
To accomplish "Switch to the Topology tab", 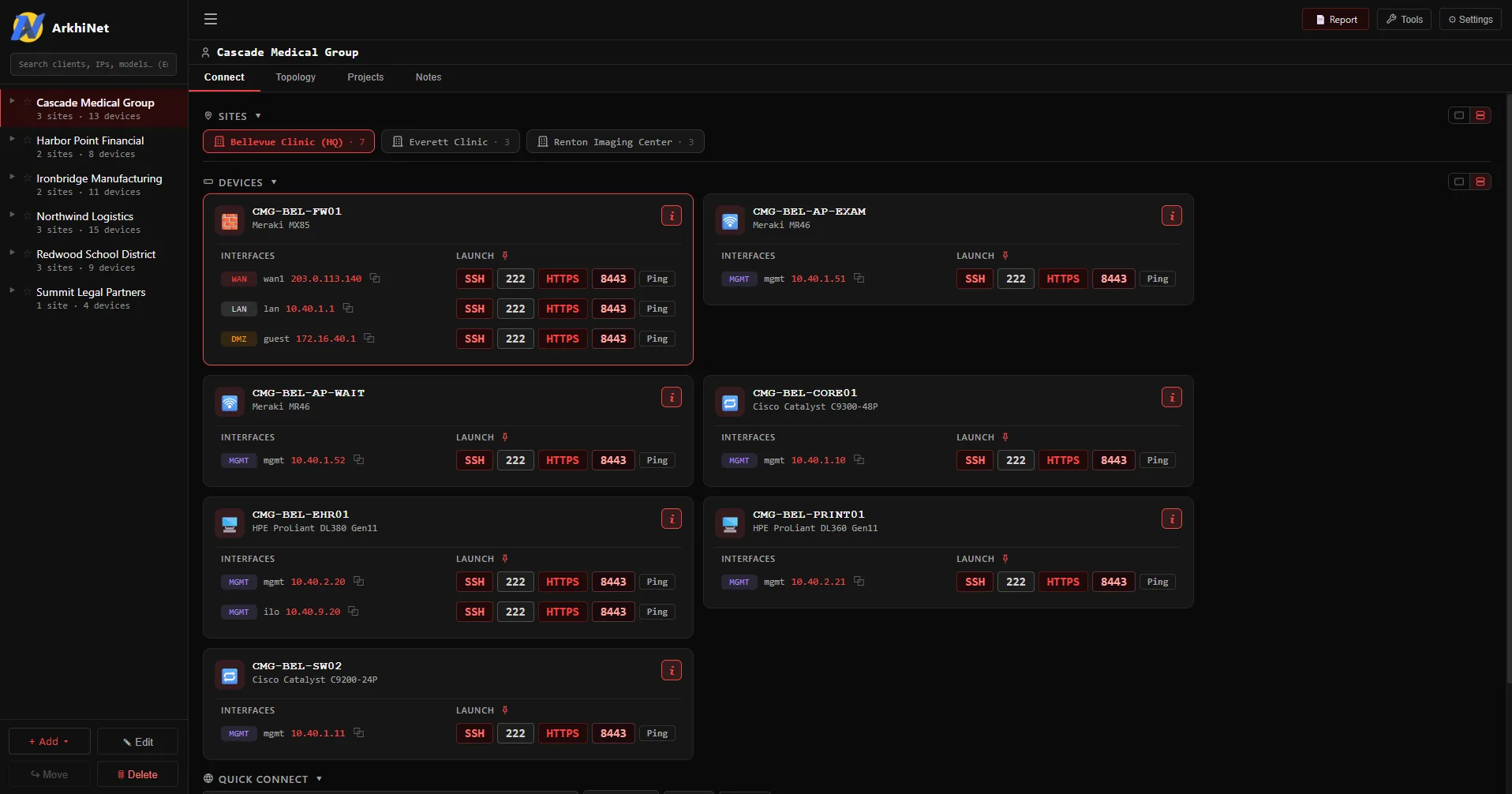I will coord(296,77).
